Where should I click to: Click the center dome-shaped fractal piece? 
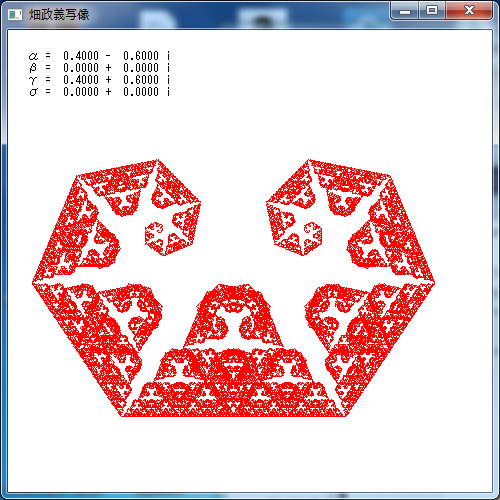tap(233, 315)
